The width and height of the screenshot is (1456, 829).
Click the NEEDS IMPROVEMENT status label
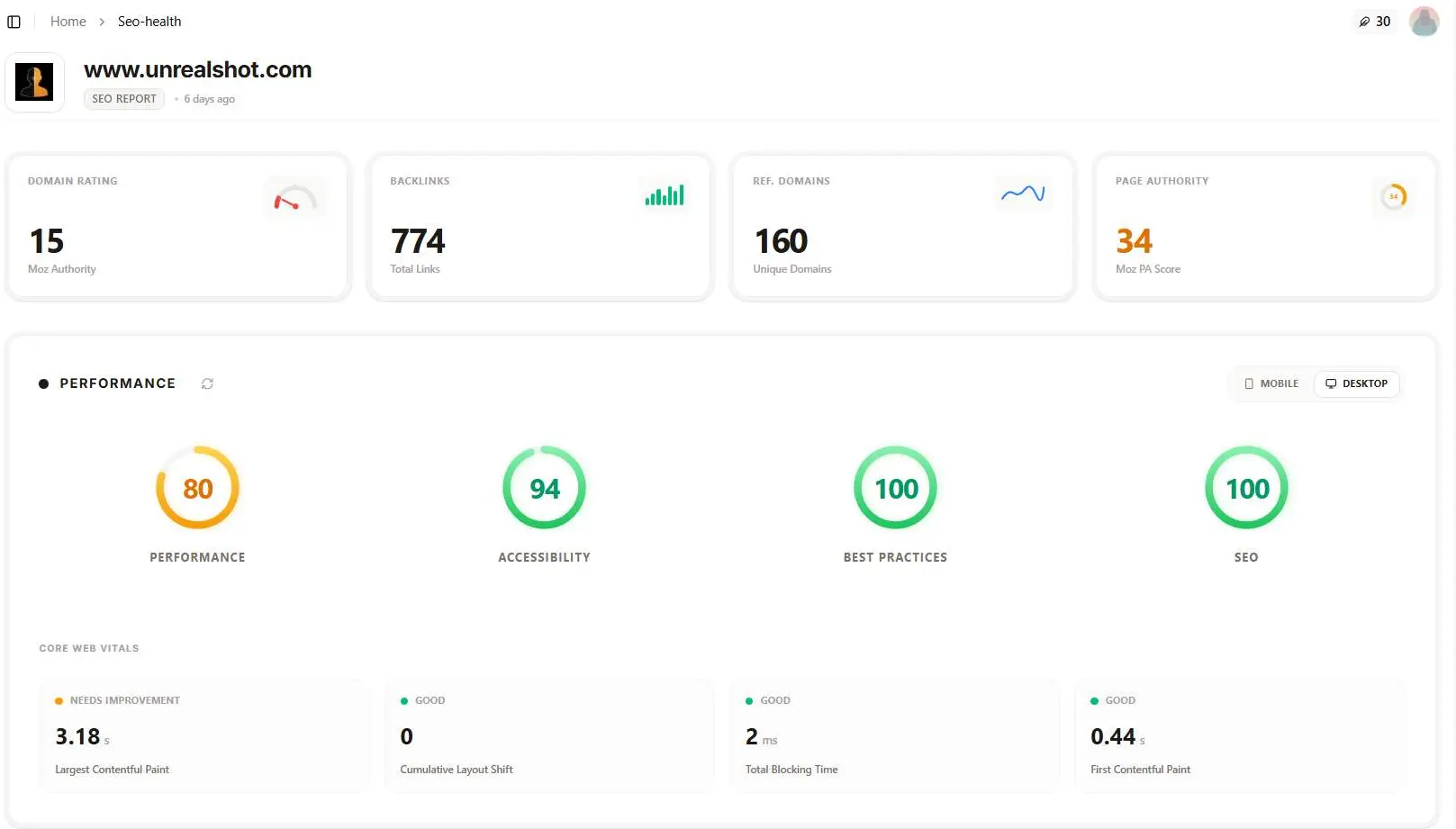[x=125, y=700]
